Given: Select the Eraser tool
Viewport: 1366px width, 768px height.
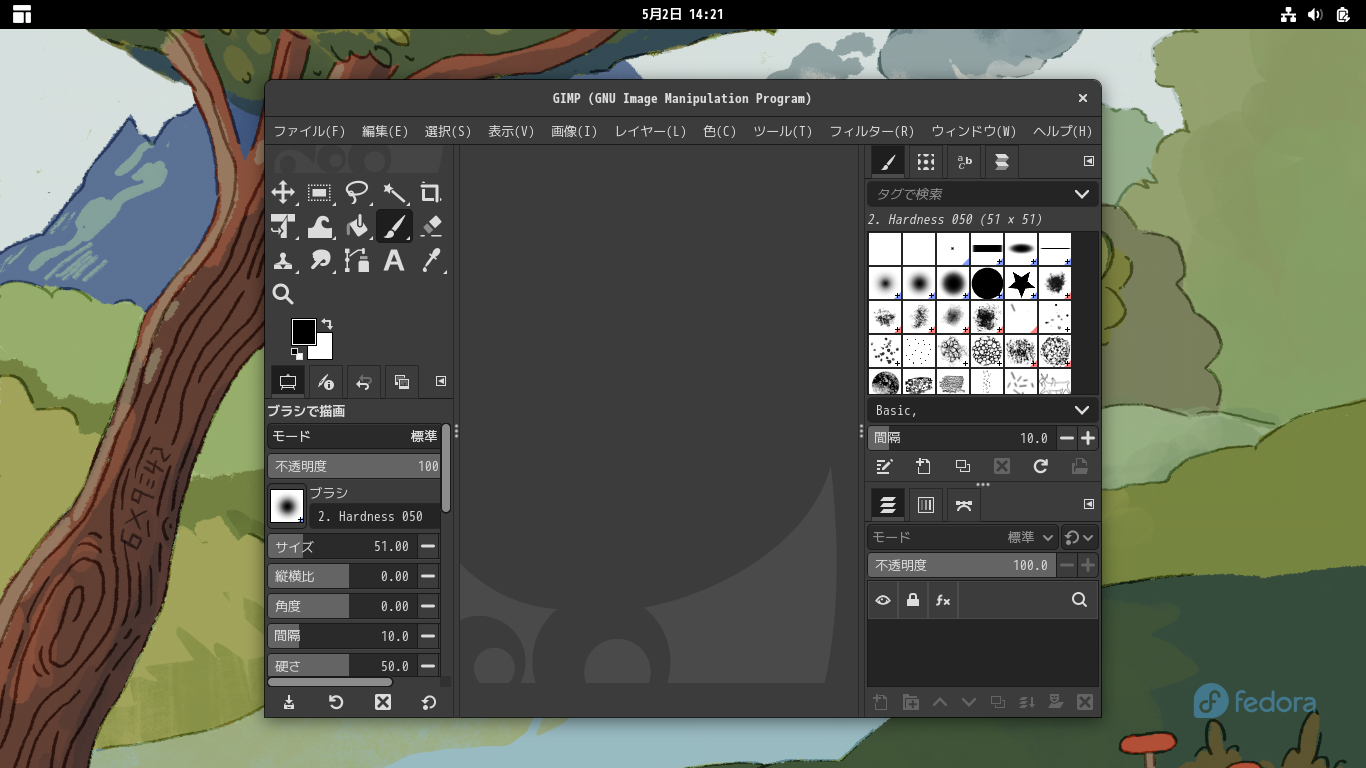Looking at the screenshot, I should 430,227.
